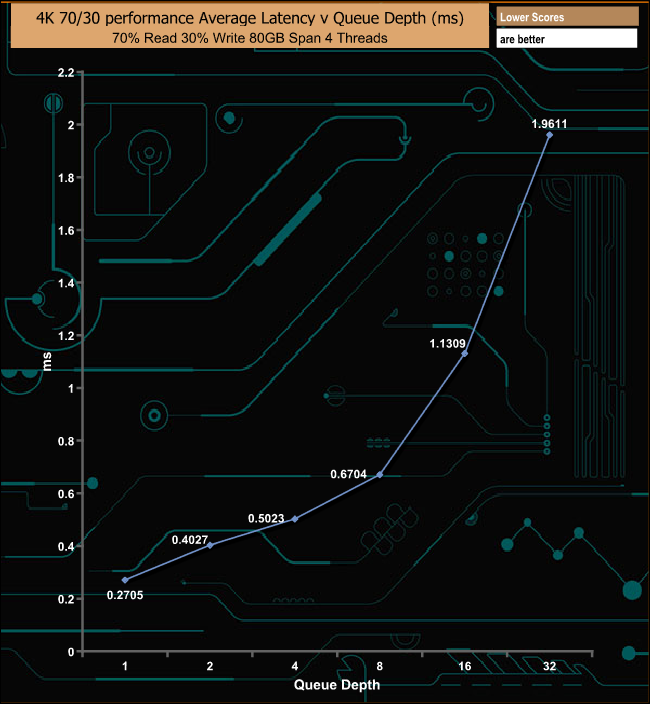This screenshot has width=650, height=704.
Task: Select the data point at queue depth 32
Action: [x=549, y=135]
